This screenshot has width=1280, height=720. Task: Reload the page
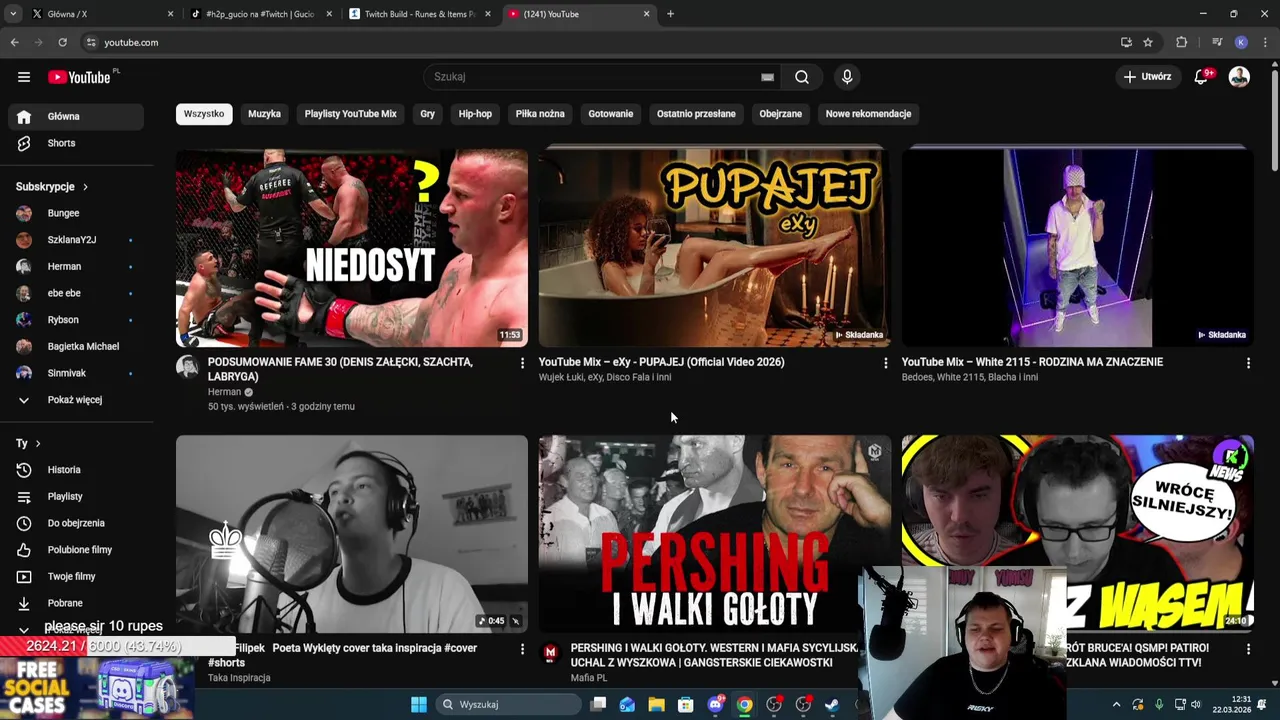62,42
